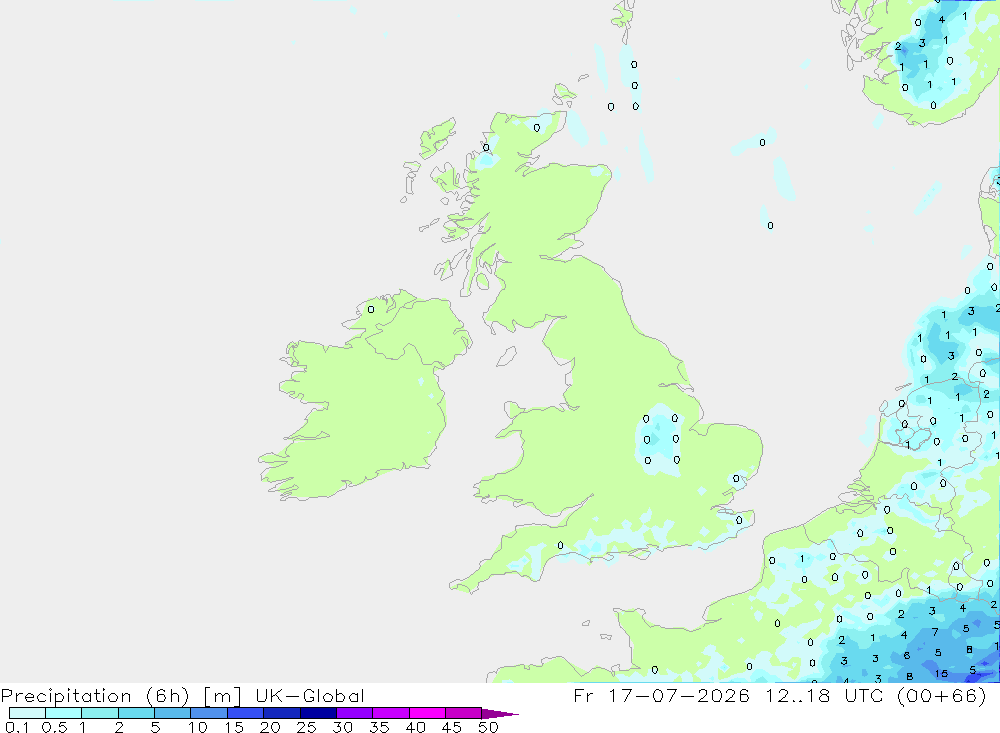Click the '7' rainfall value over Germany
The image size is (1000, 733).
(935, 632)
